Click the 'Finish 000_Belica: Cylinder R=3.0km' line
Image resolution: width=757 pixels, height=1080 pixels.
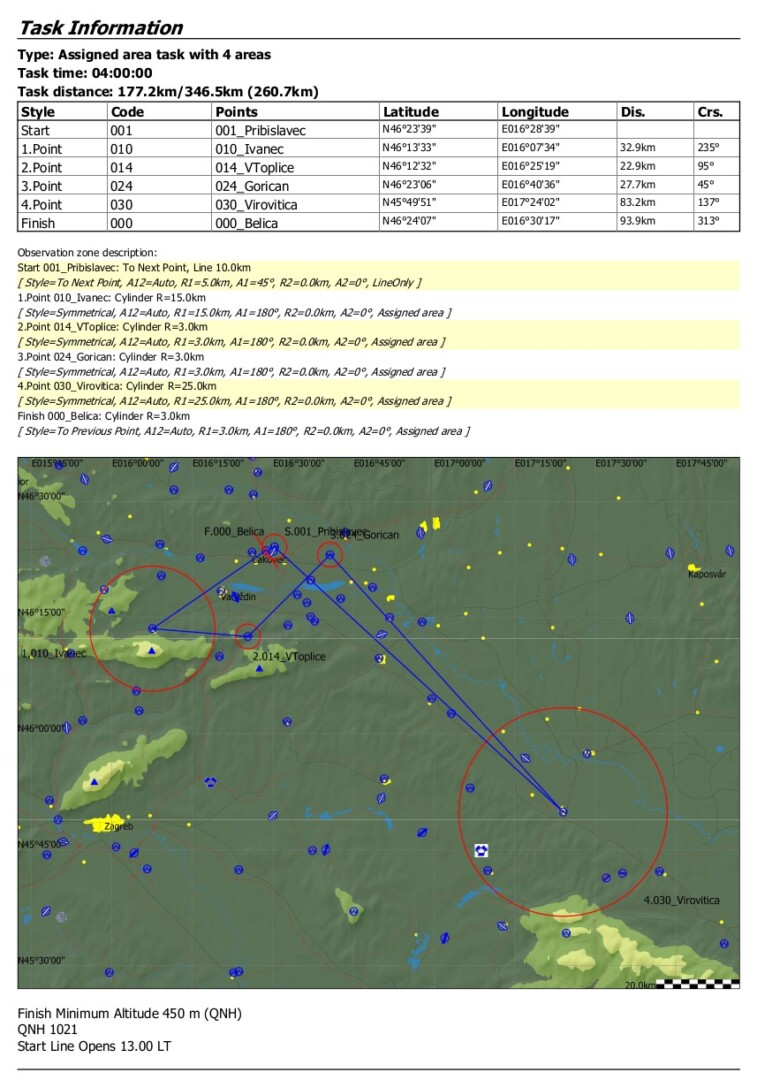pyautogui.click(x=103, y=416)
